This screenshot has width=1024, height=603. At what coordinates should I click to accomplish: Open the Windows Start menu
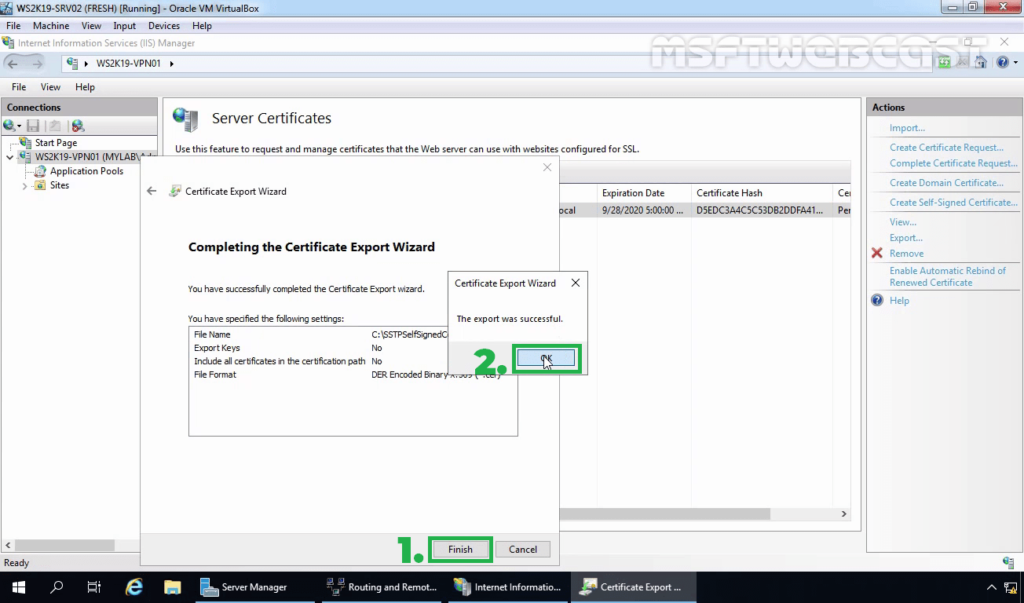pyautogui.click(x=18, y=587)
